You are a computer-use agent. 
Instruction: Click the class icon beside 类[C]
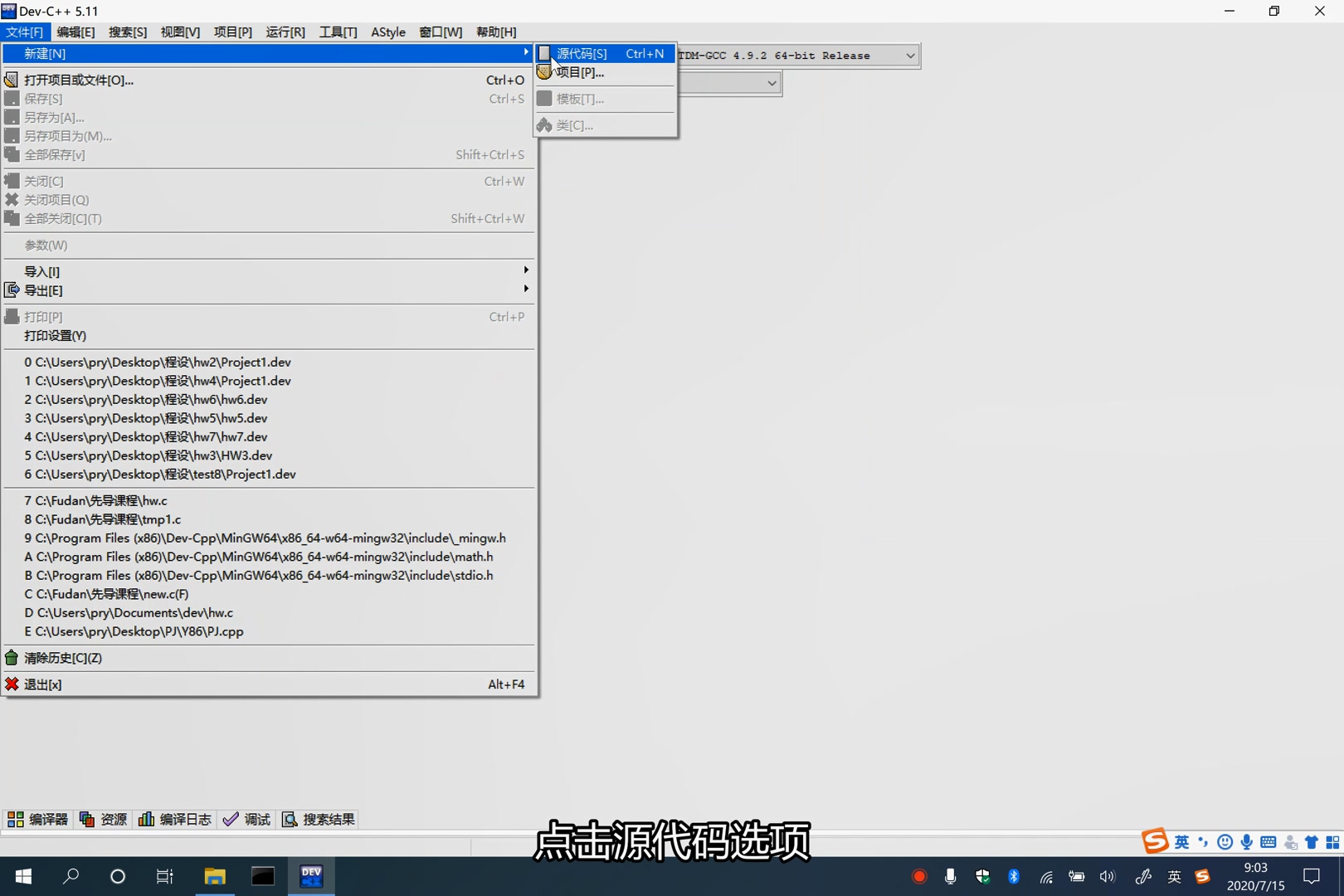(x=544, y=125)
